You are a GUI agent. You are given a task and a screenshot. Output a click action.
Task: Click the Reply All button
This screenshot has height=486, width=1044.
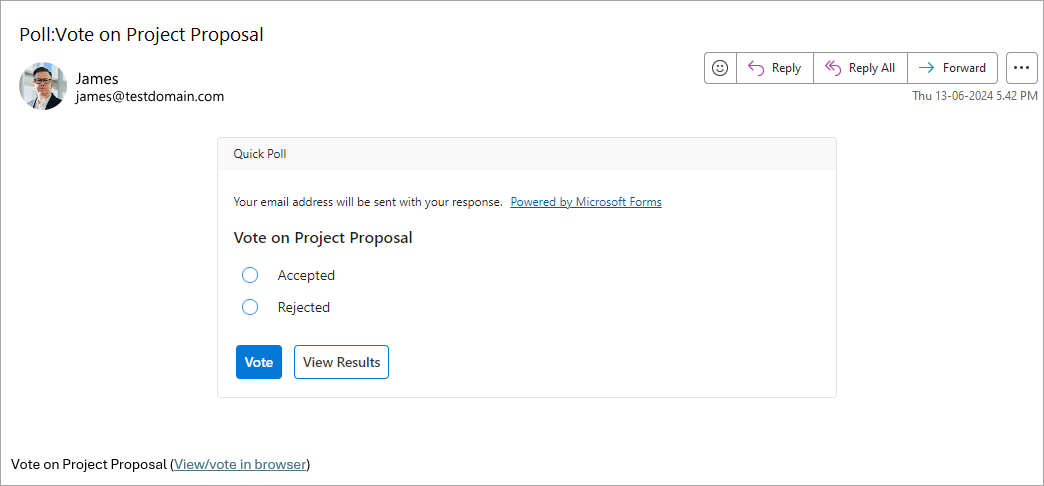click(860, 68)
